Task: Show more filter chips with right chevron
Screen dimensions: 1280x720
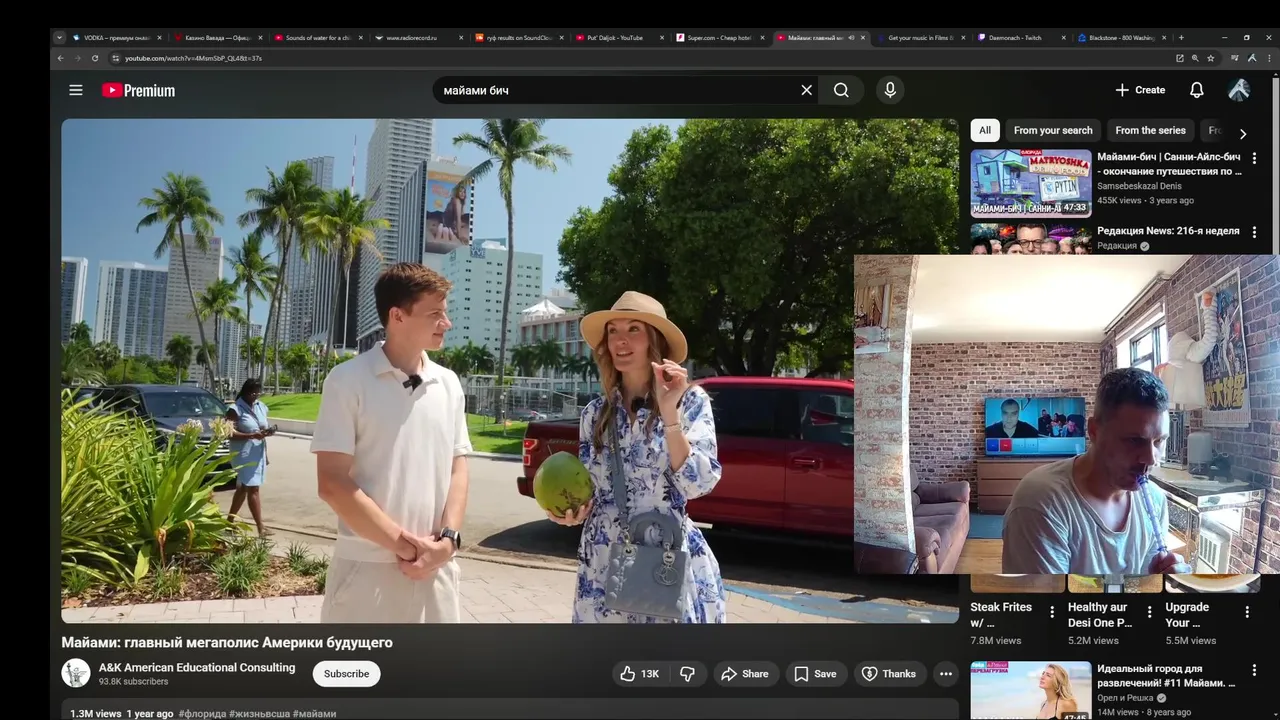Action: pyautogui.click(x=1243, y=133)
